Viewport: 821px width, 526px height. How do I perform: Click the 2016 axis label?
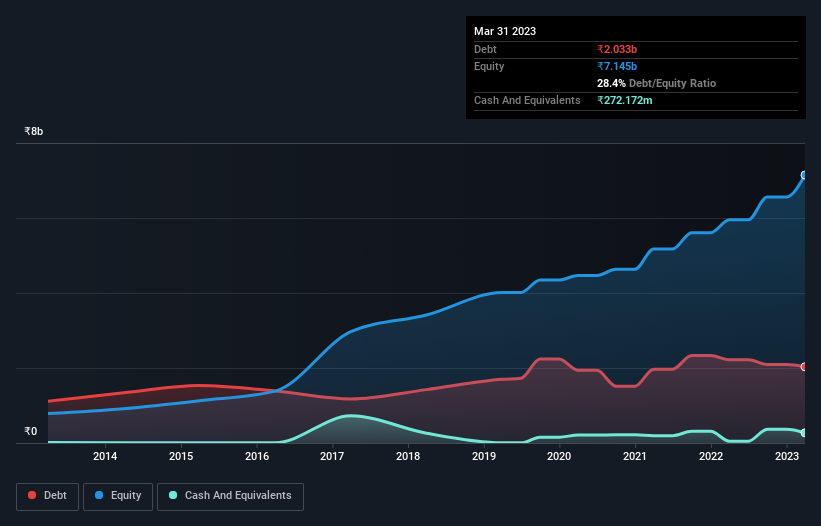tap(257, 456)
